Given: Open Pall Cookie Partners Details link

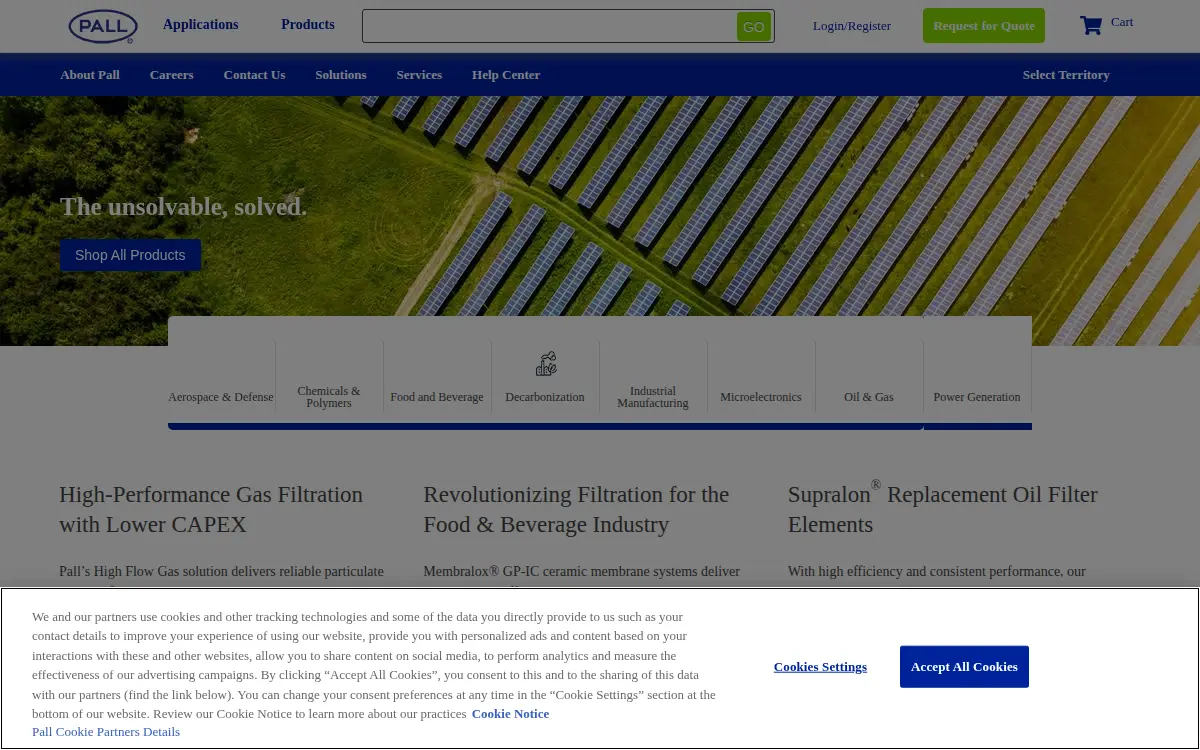Looking at the screenshot, I should coord(106,732).
